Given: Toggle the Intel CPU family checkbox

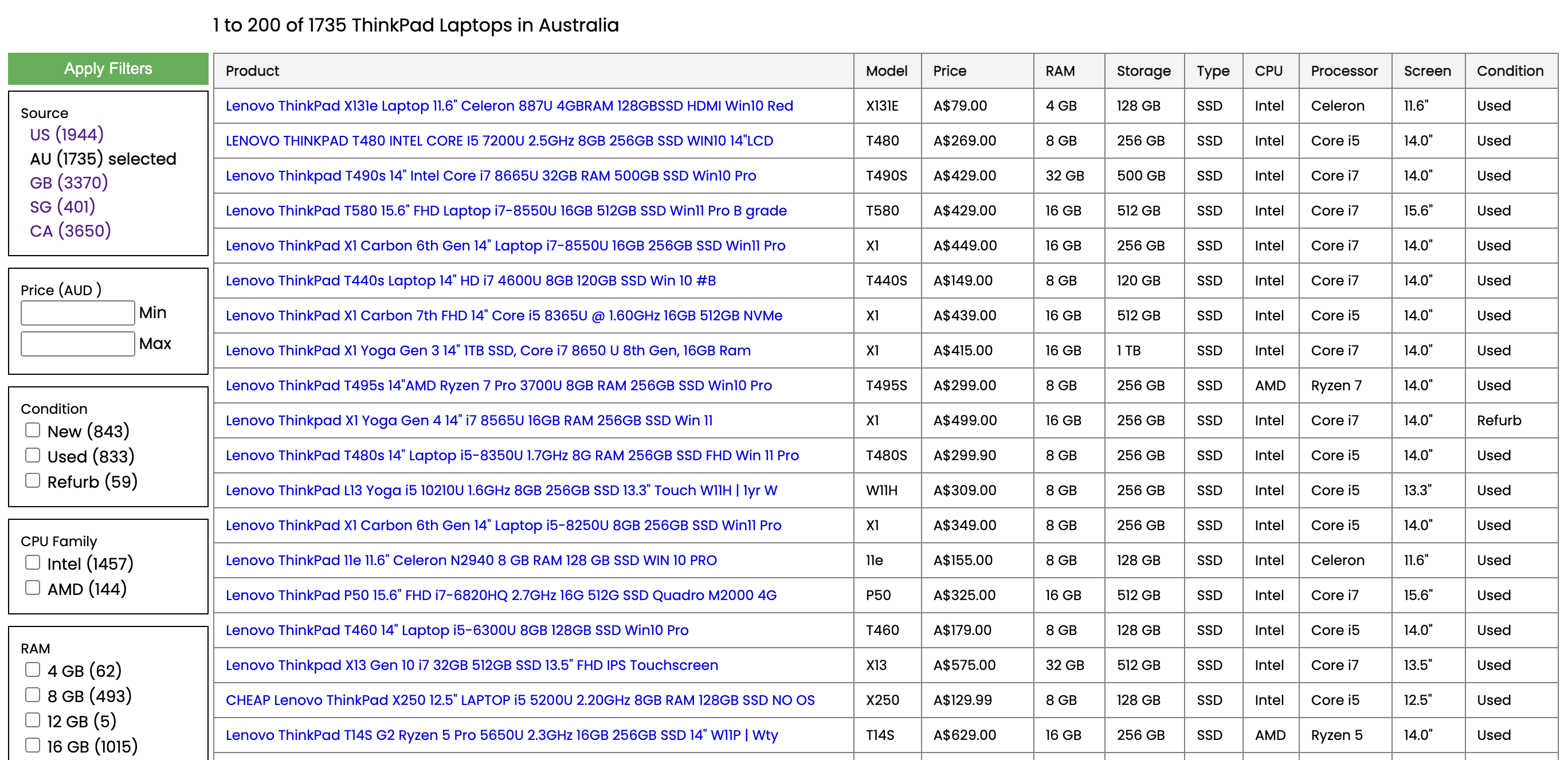Looking at the screenshot, I should tap(33, 563).
